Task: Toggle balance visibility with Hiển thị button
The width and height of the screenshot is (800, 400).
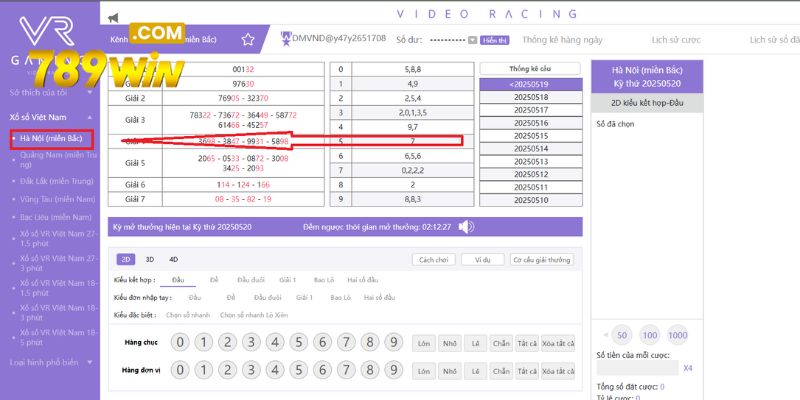Action: coord(494,39)
